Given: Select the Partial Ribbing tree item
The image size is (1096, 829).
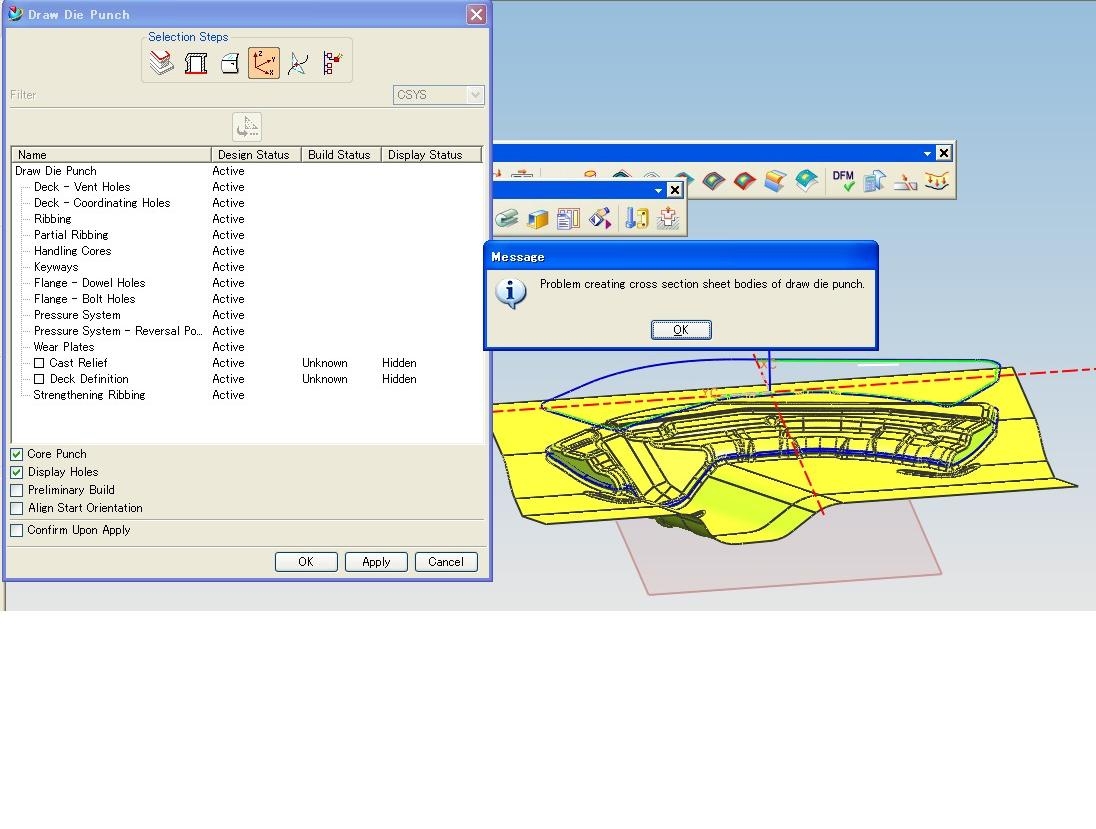Looking at the screenshot, I should pos(71,236).
